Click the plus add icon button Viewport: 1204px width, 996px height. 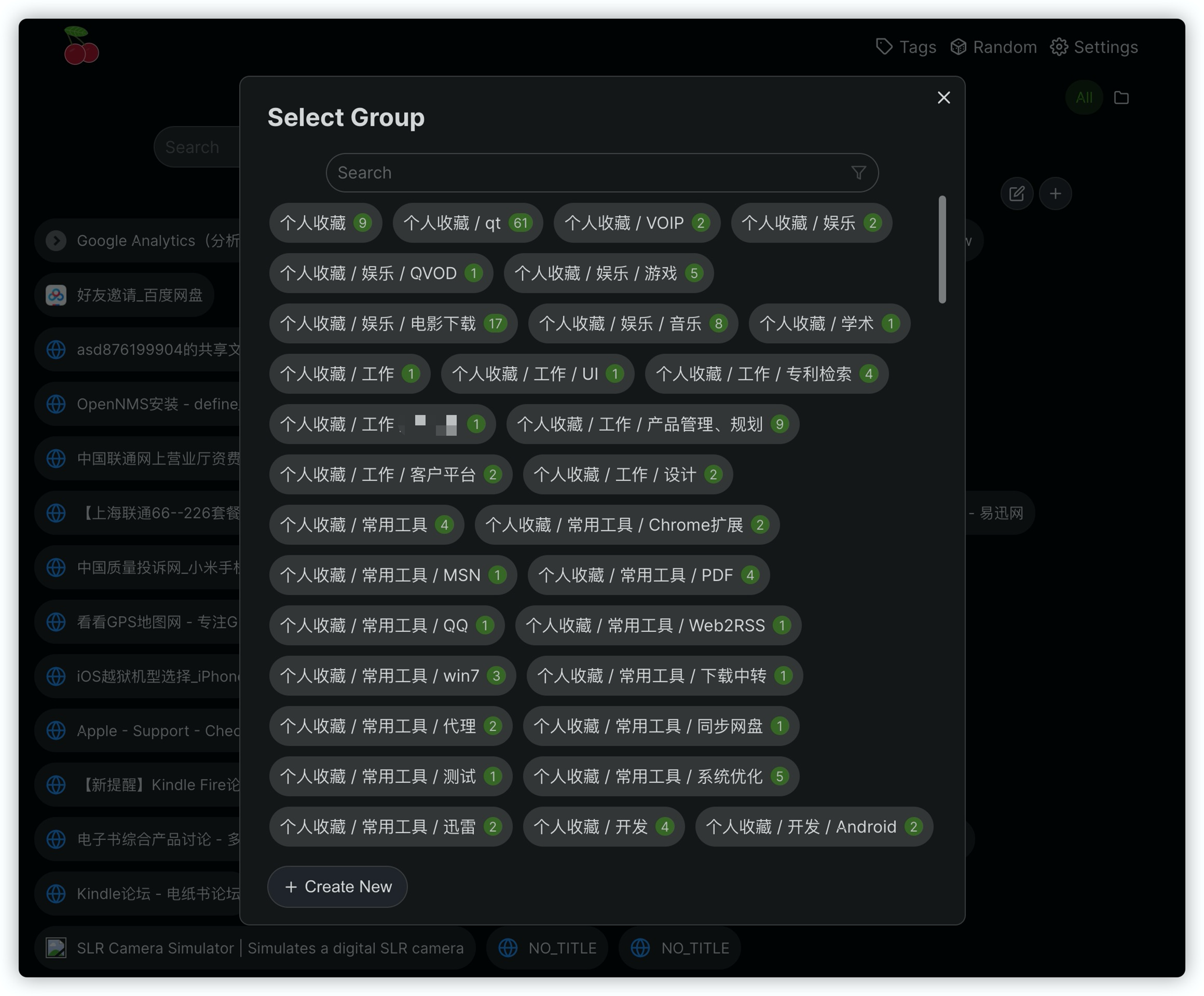point(1055,193)
